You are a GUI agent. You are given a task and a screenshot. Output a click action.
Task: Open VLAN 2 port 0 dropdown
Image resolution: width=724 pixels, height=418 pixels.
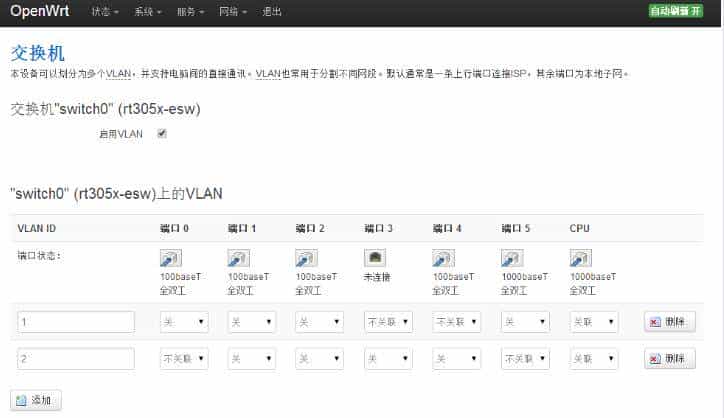[184, 358]
